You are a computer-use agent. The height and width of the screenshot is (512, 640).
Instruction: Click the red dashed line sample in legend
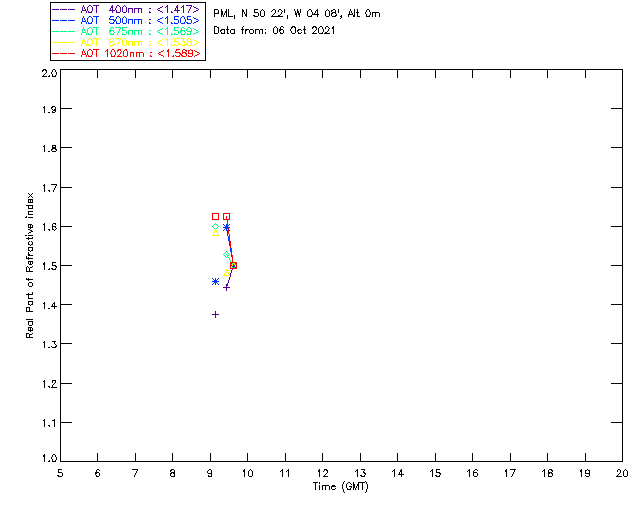click(64, 53)
